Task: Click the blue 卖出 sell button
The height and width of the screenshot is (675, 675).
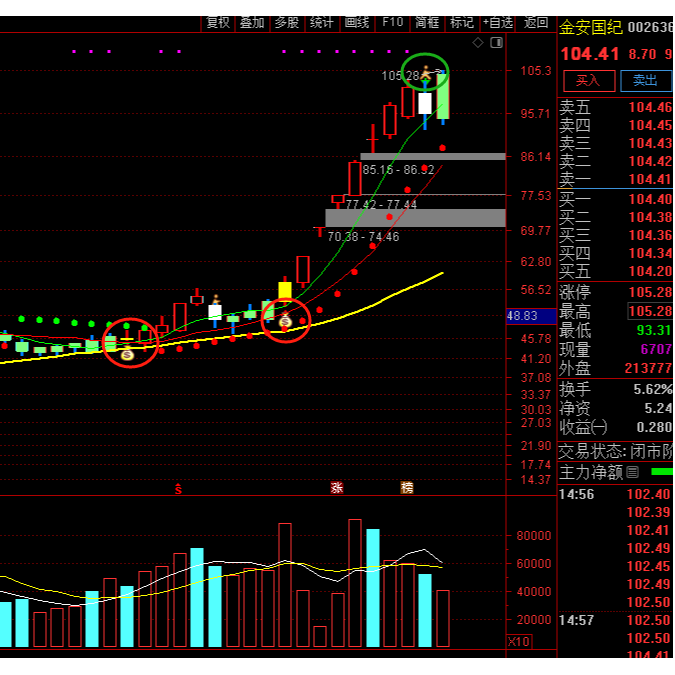Action: click(645, 81)
